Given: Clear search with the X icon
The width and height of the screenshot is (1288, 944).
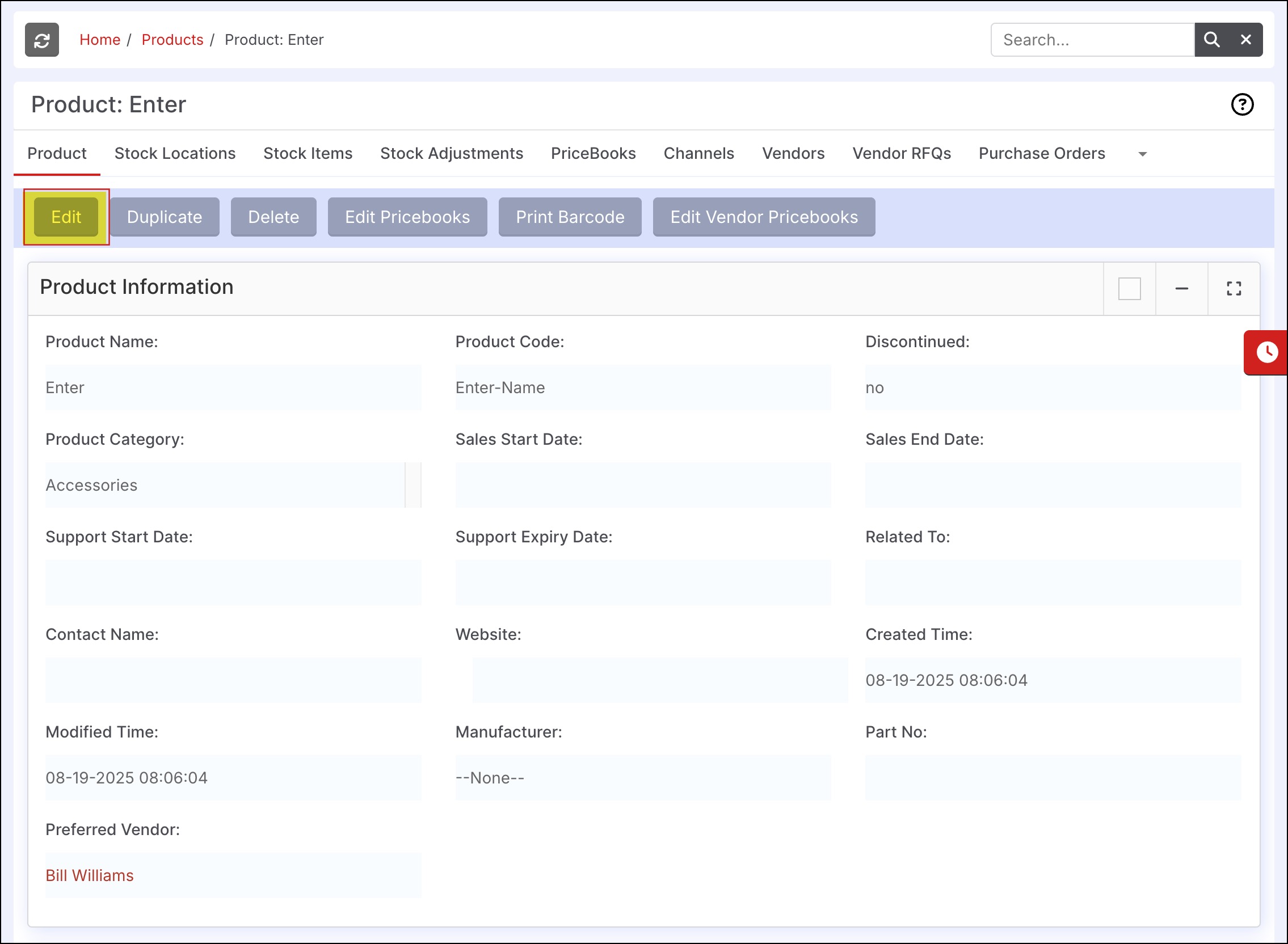Looking at the screenshot, I should [1245, 40].
